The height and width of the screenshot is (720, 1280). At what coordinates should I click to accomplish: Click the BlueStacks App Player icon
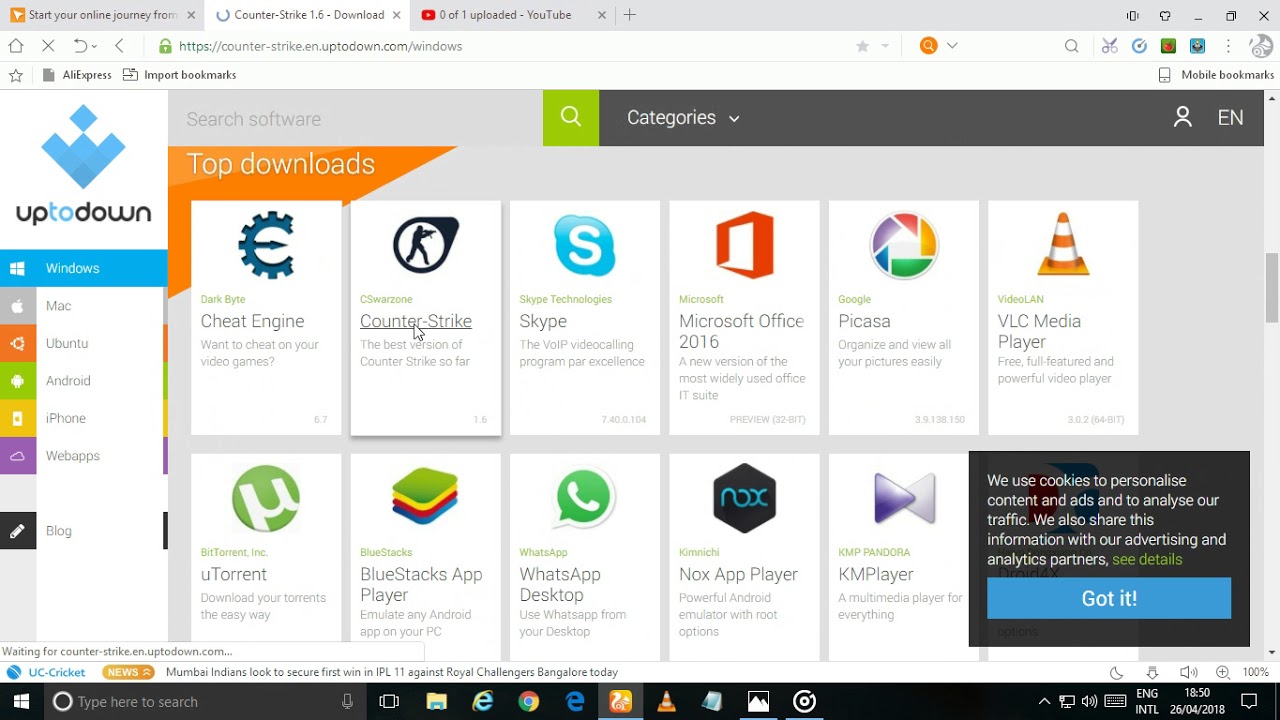click(x=426, y=498)
